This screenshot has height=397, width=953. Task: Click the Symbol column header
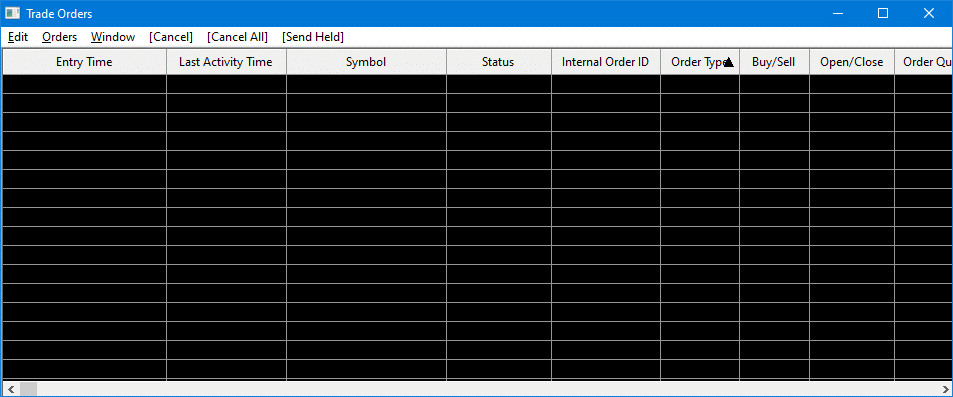click(x=366, y=62)
